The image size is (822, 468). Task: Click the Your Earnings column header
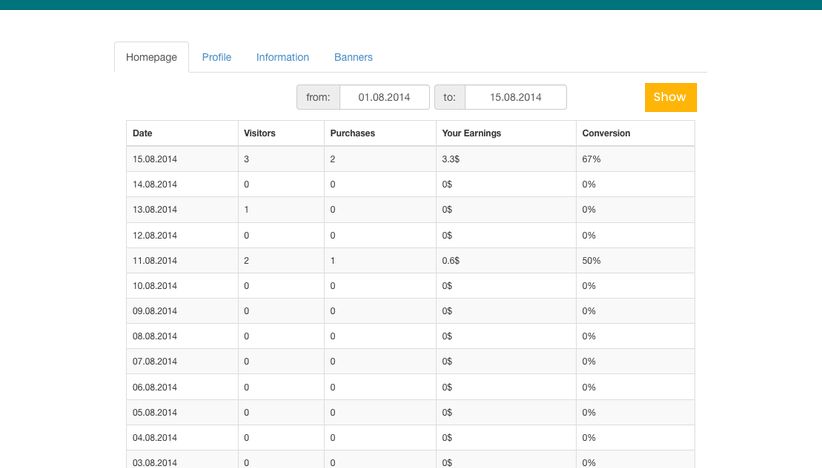471,133
